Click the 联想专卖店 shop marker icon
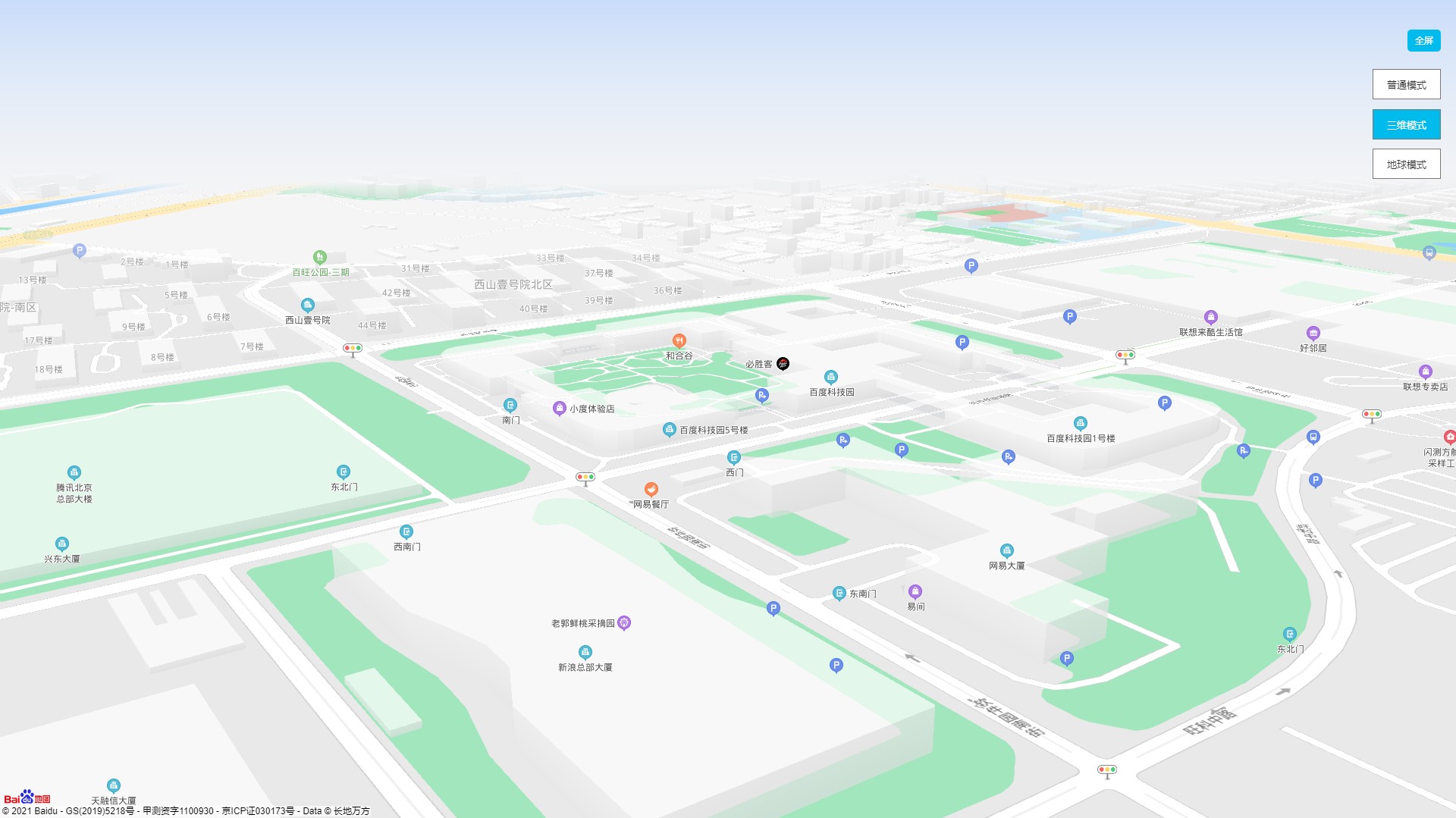Screen dimensions: 1456x818 (x=1426, y=371)
